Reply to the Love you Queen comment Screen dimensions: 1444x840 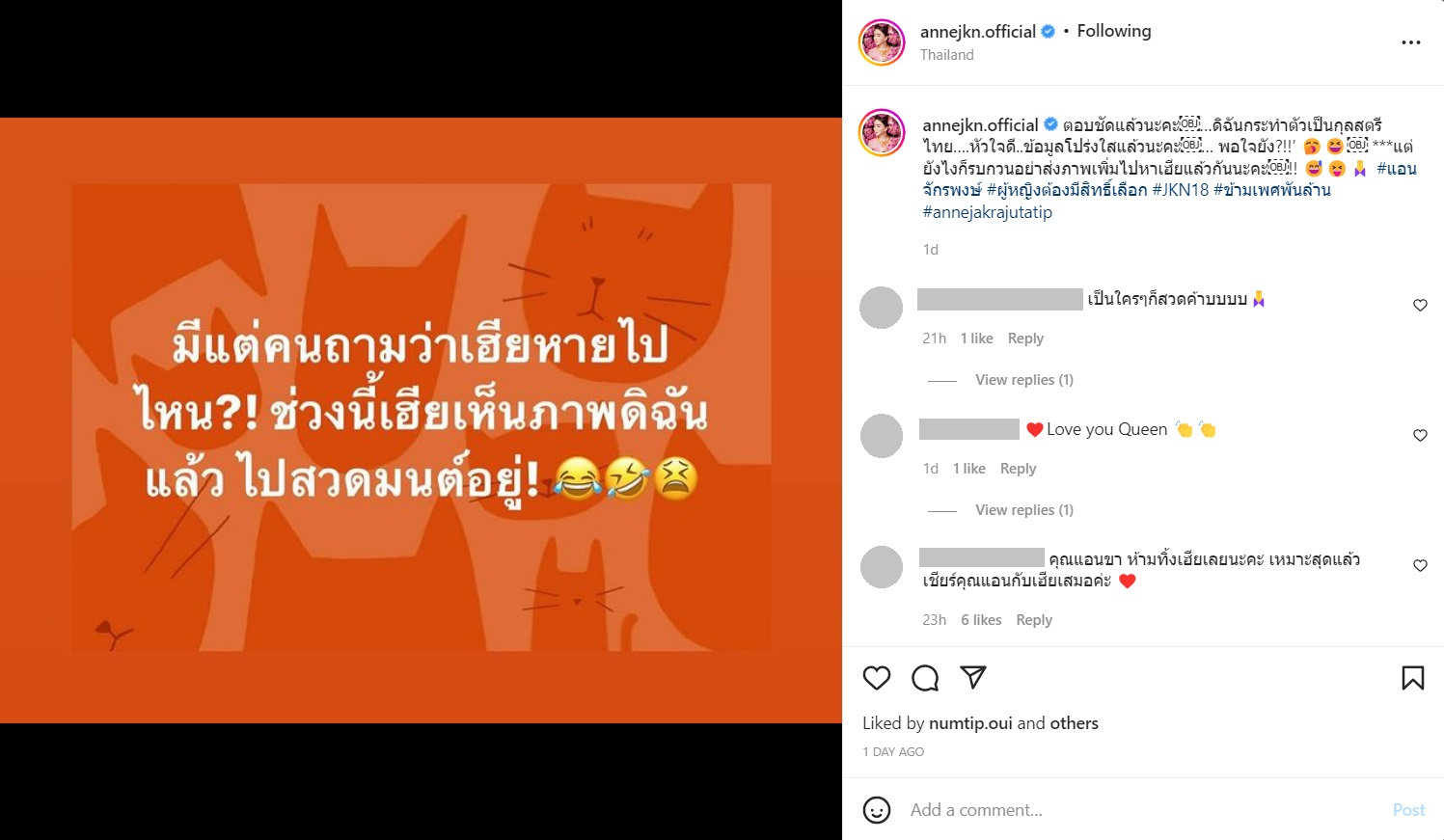point(1018,469)
